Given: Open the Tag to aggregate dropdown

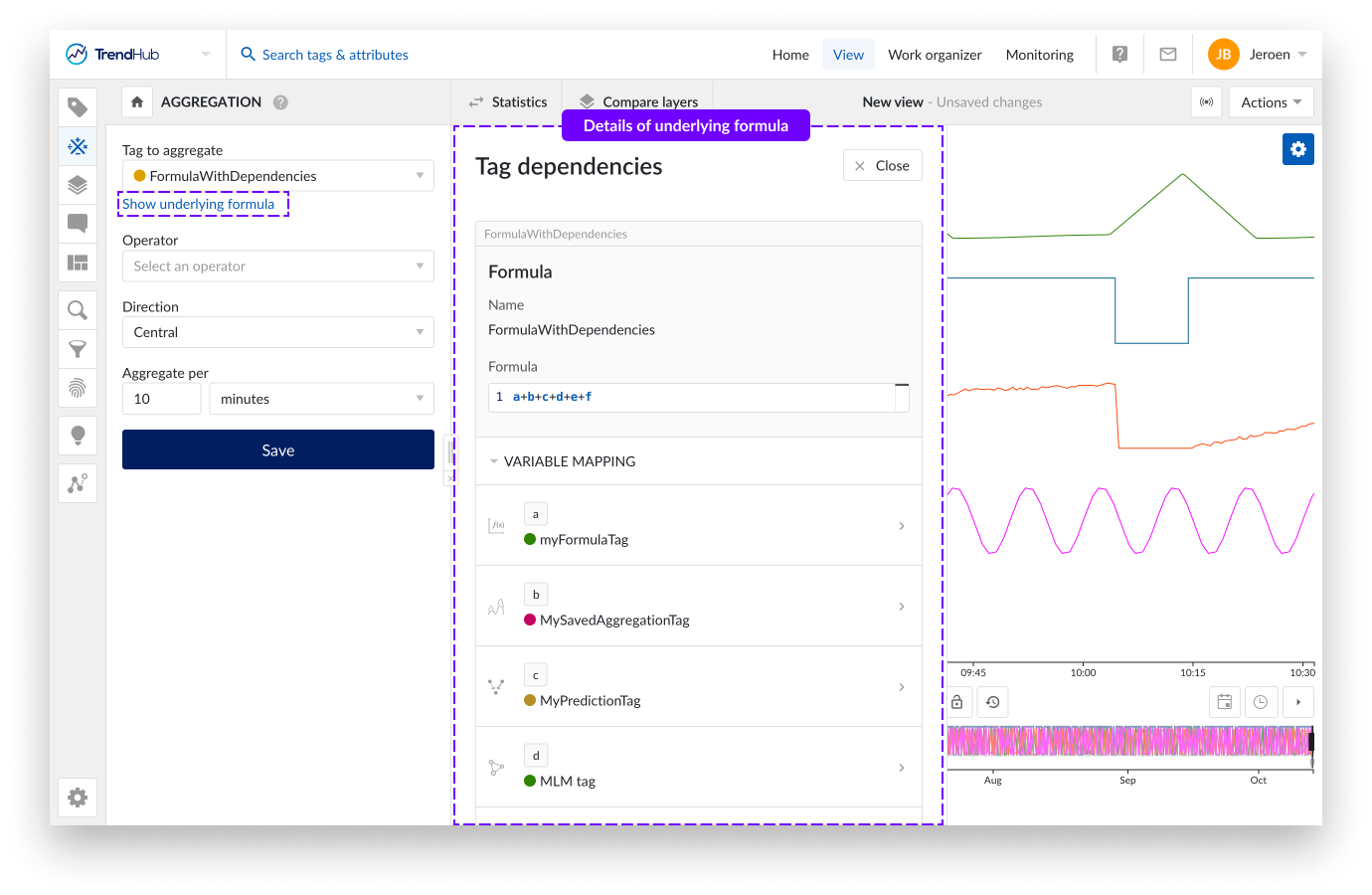Looking at the screenshot, I should (x=277, y=176).
